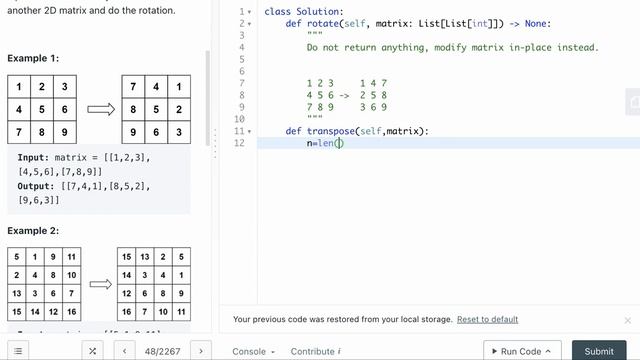Go to the previous problem arrow
This screenshot has width=640, height=360.
(x=124, y=351)
